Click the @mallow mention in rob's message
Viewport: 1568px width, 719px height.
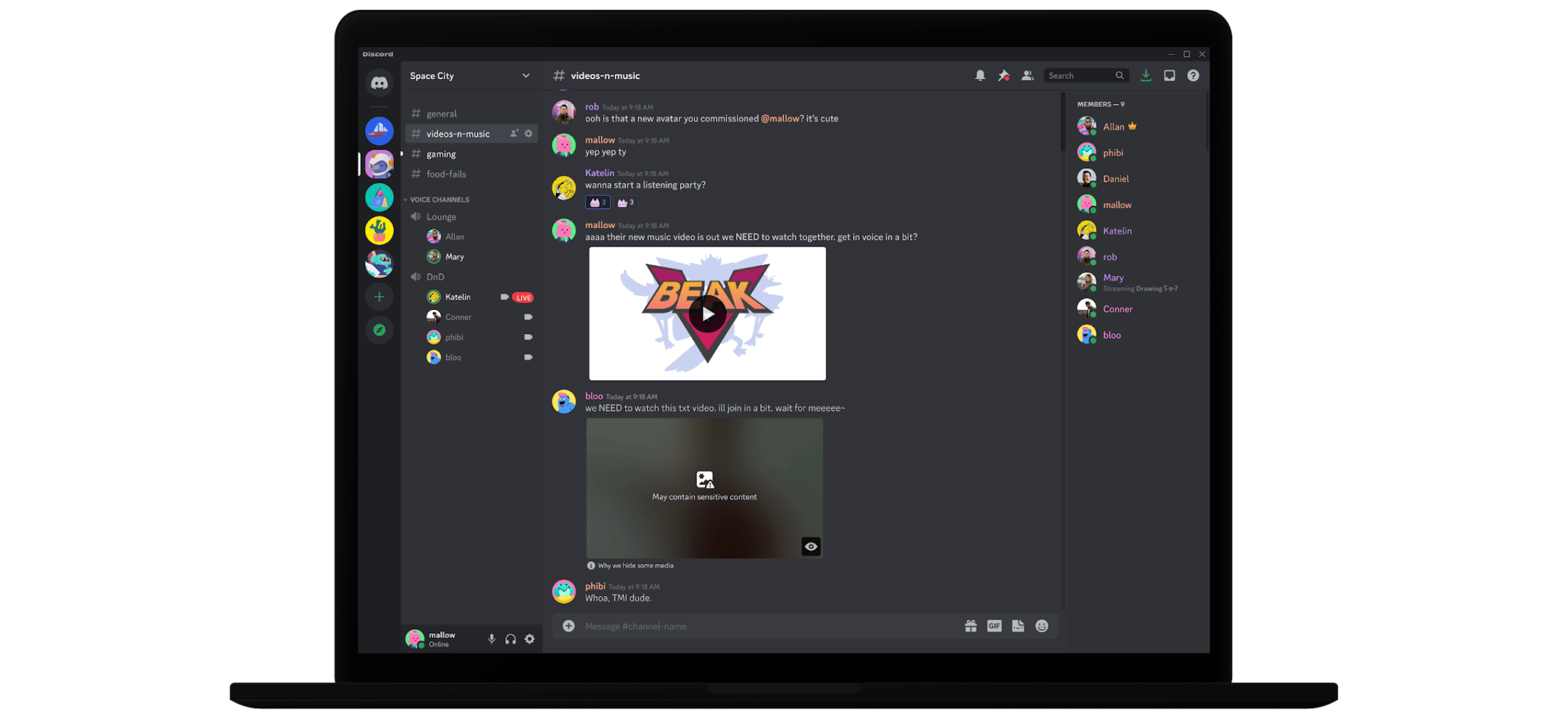click(780, 118)
